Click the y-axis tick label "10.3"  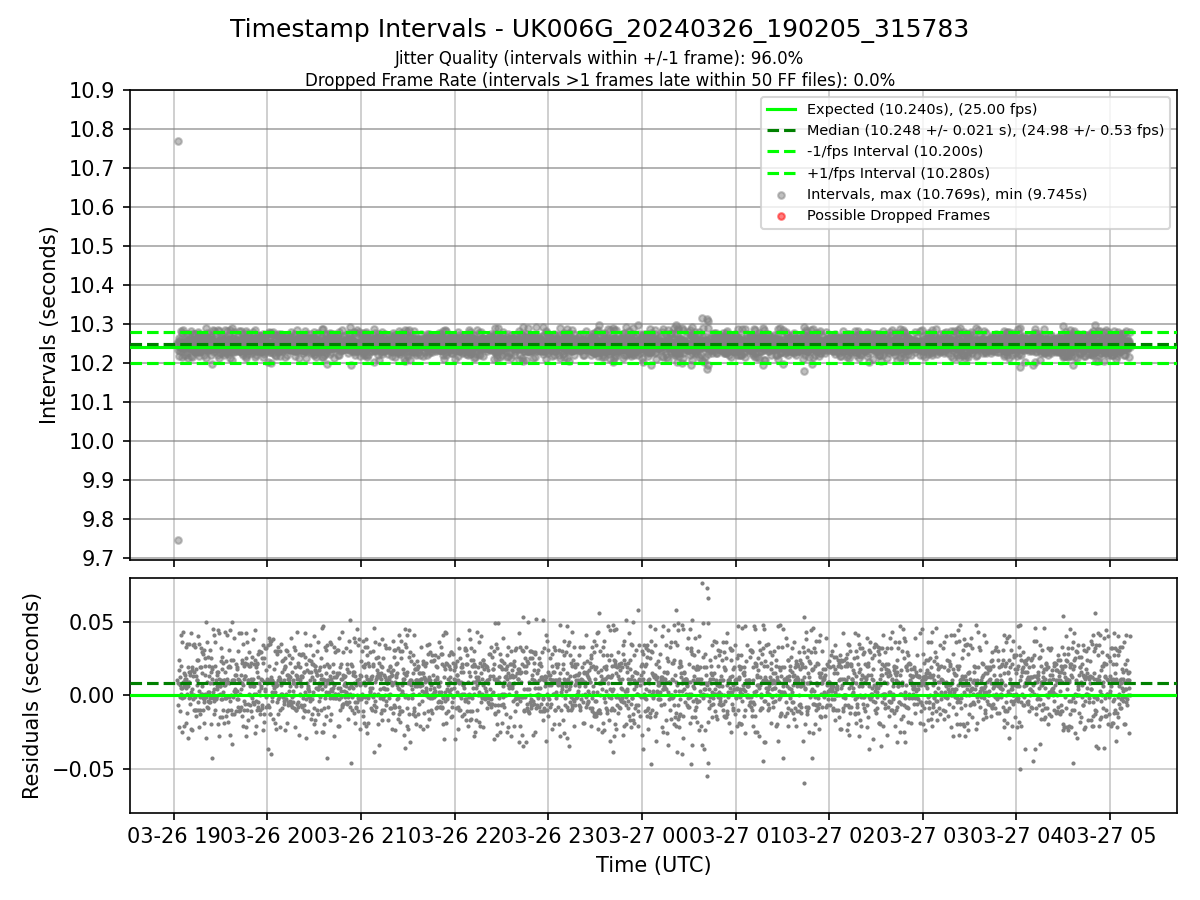pyautogui.click(x=93, y=325)
